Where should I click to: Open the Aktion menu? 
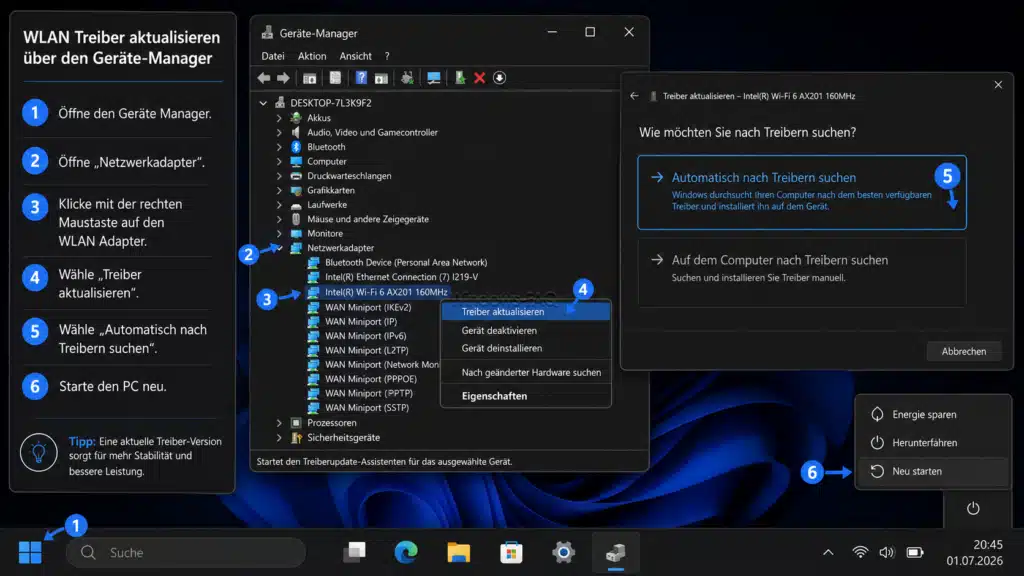pos(312,56)
